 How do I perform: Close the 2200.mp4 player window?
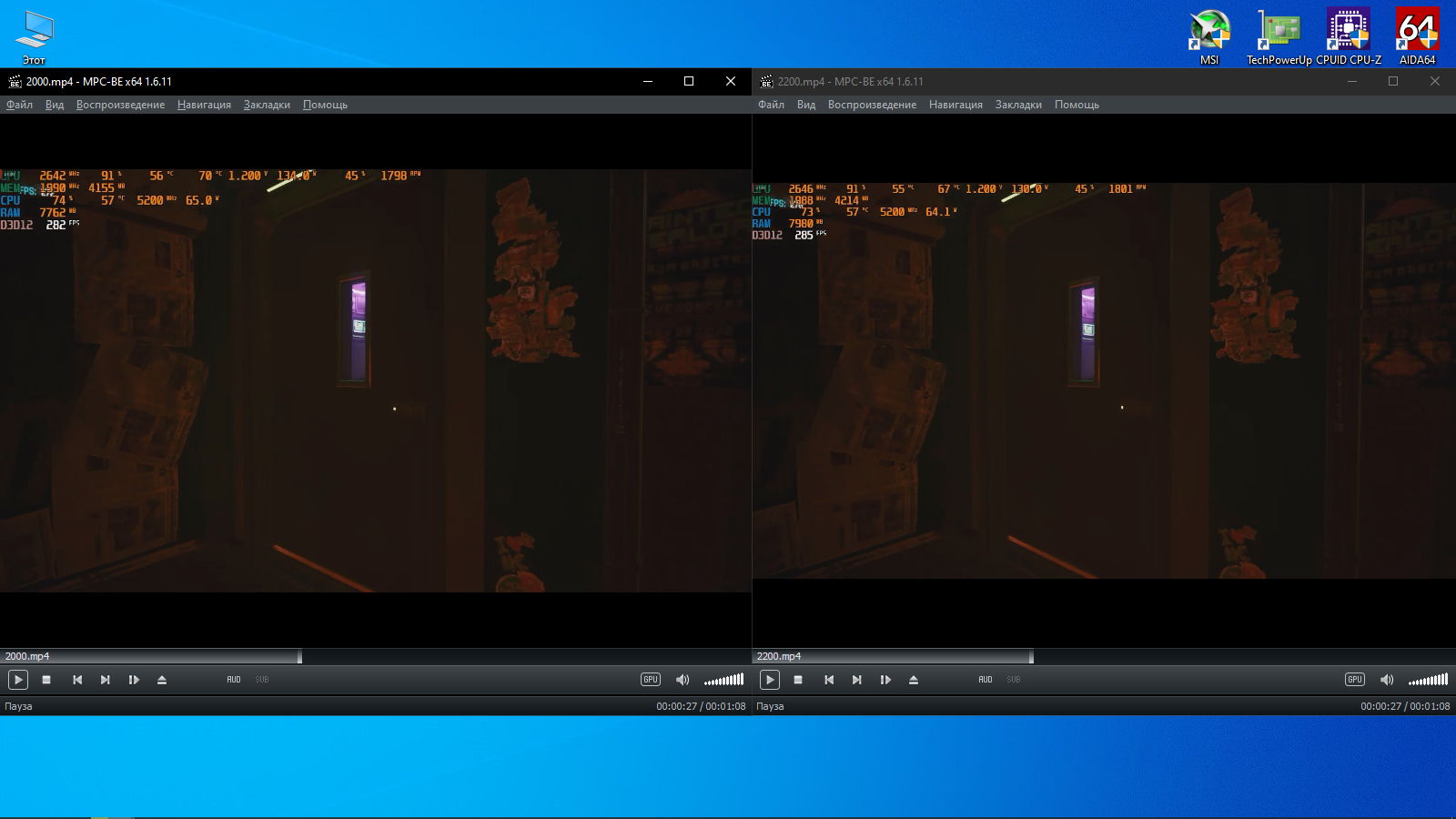click(x=1435, y=81)
